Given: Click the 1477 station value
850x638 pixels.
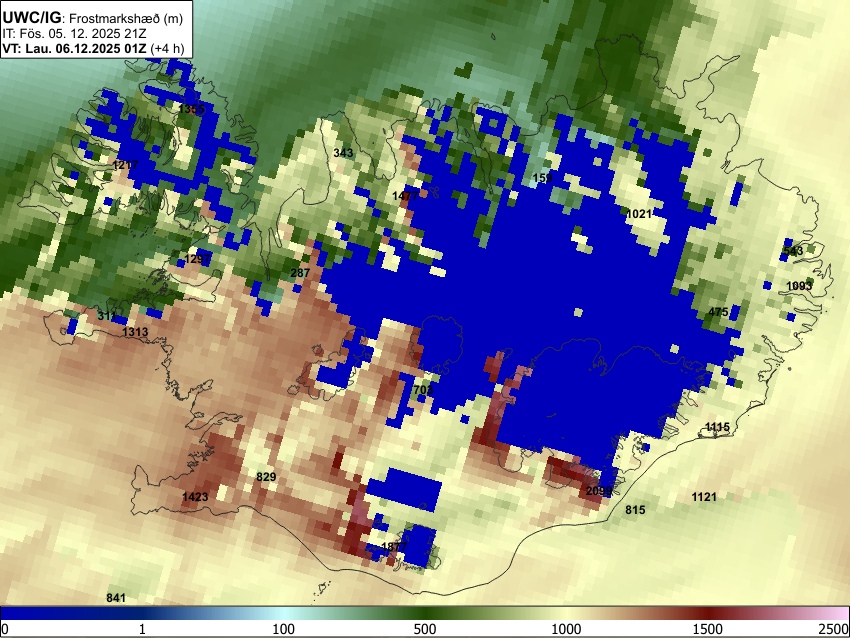Looking at the screenshot, I should pyautogui.click(x=405, y=196).
